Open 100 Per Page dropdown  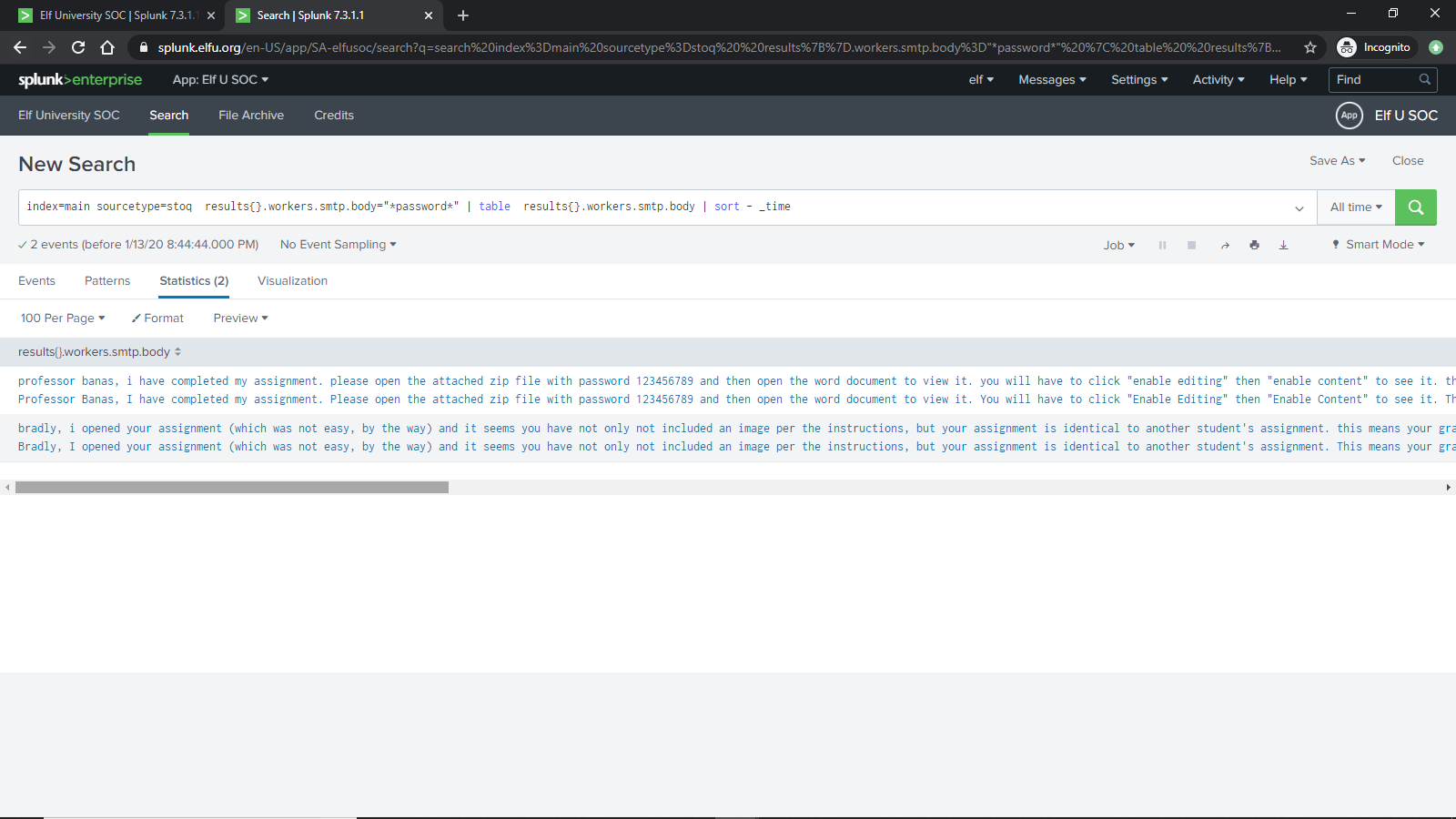(x=63, y=318)
